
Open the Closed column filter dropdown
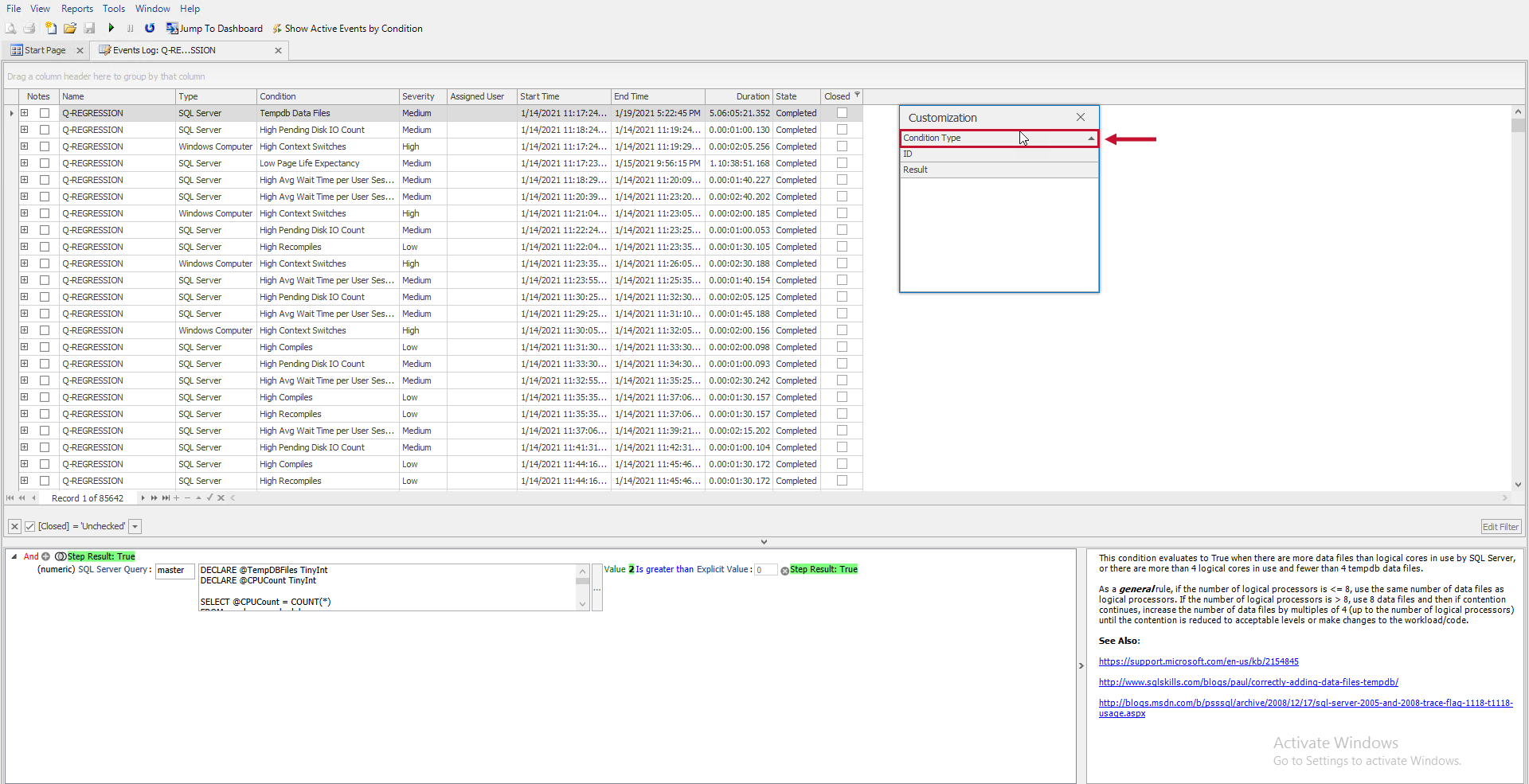(857, 96)
